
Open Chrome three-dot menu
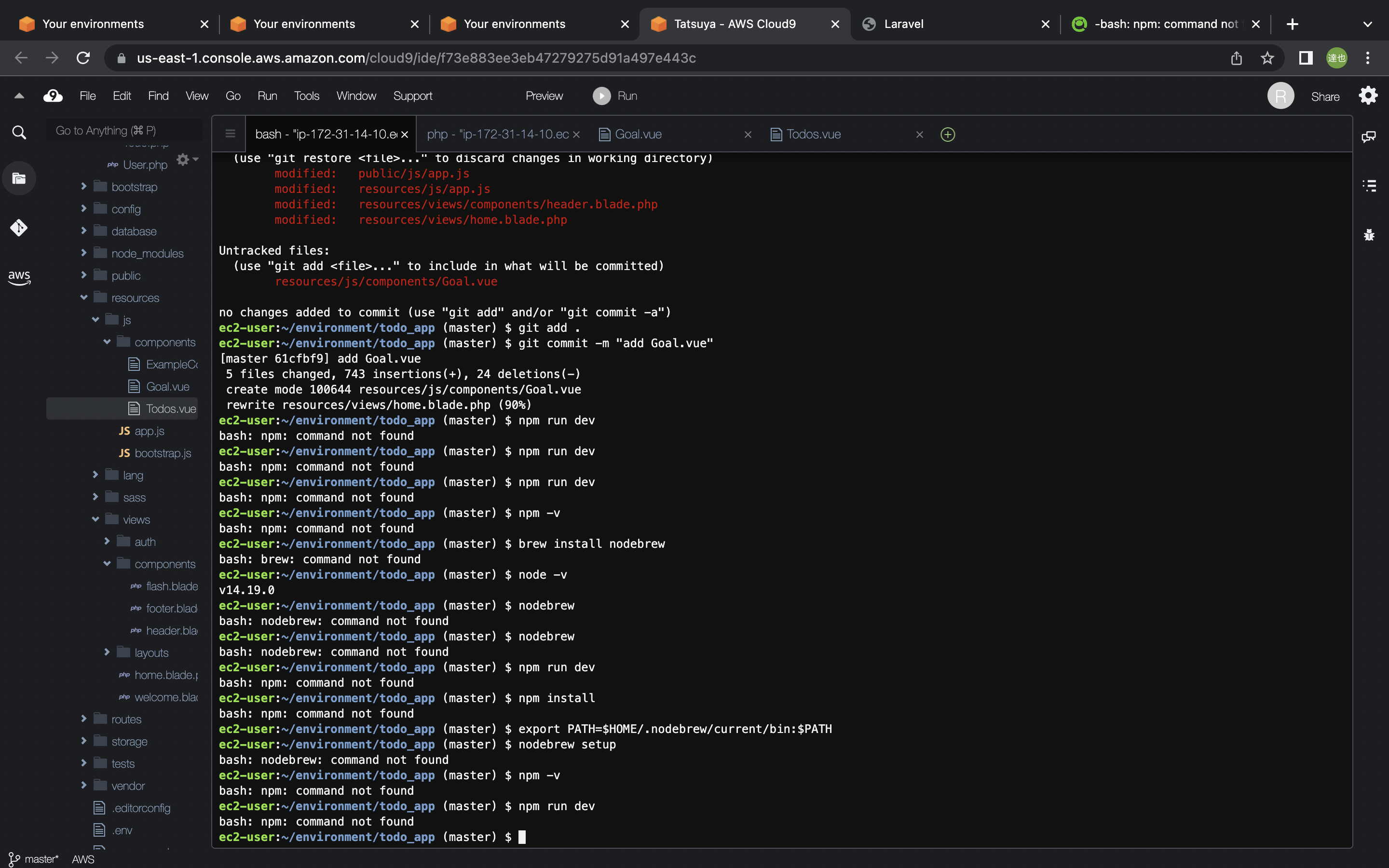click(1368, 58)
